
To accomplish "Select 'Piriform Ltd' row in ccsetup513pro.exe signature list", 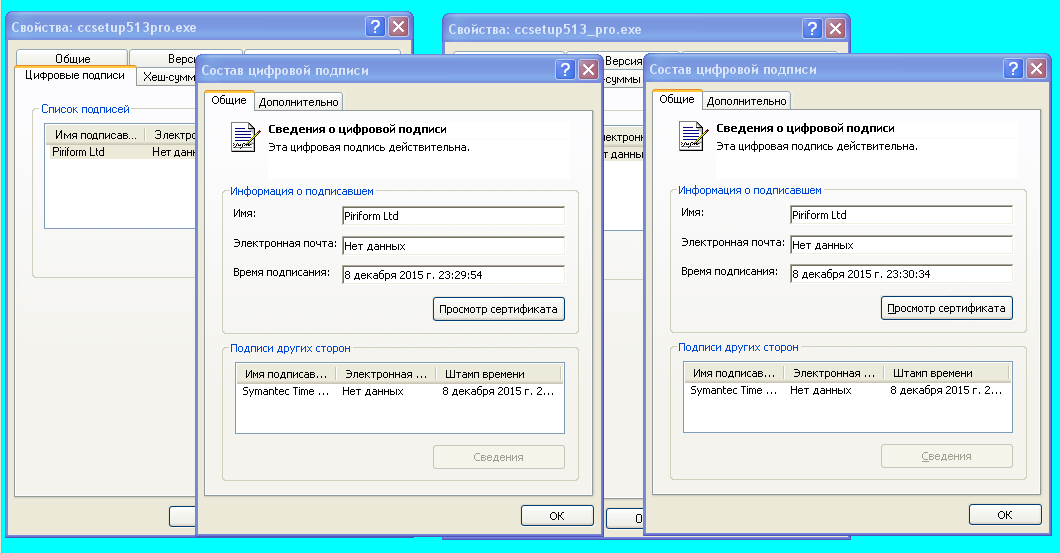I will pyautogui.click(x=121, y=152).
